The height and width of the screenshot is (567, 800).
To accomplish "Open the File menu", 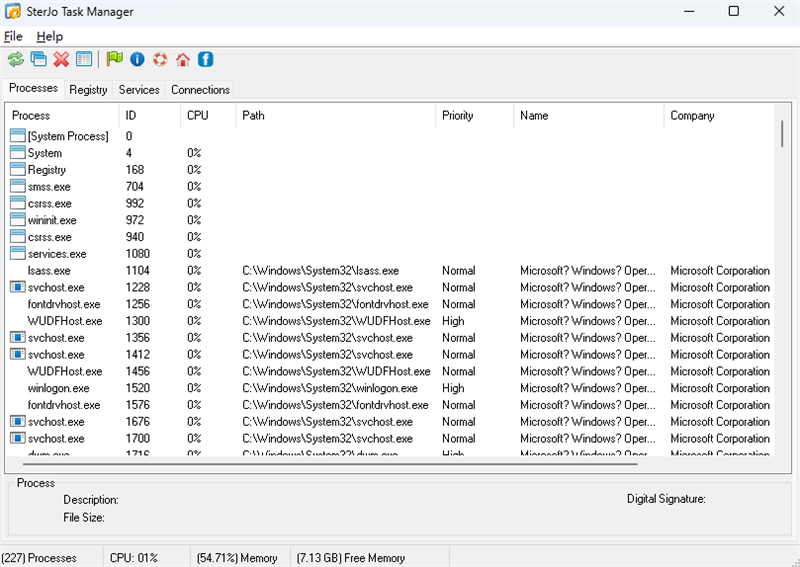I will (x=13, y=37).
